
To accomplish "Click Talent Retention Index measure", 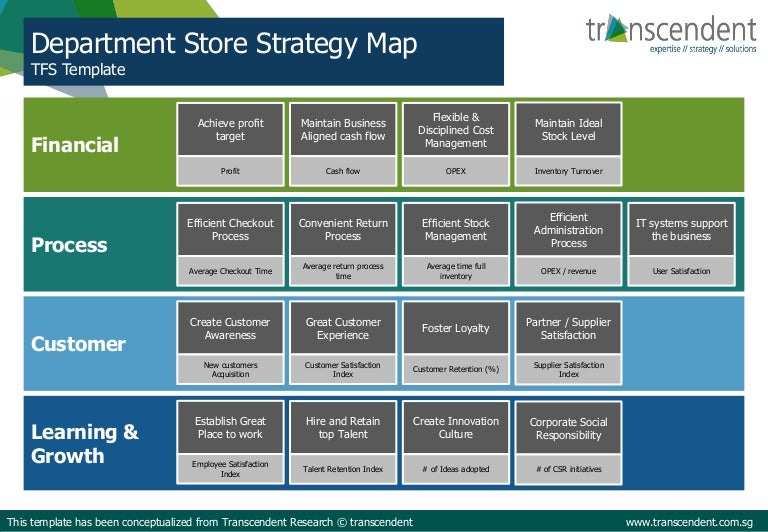I will point(343,469).
